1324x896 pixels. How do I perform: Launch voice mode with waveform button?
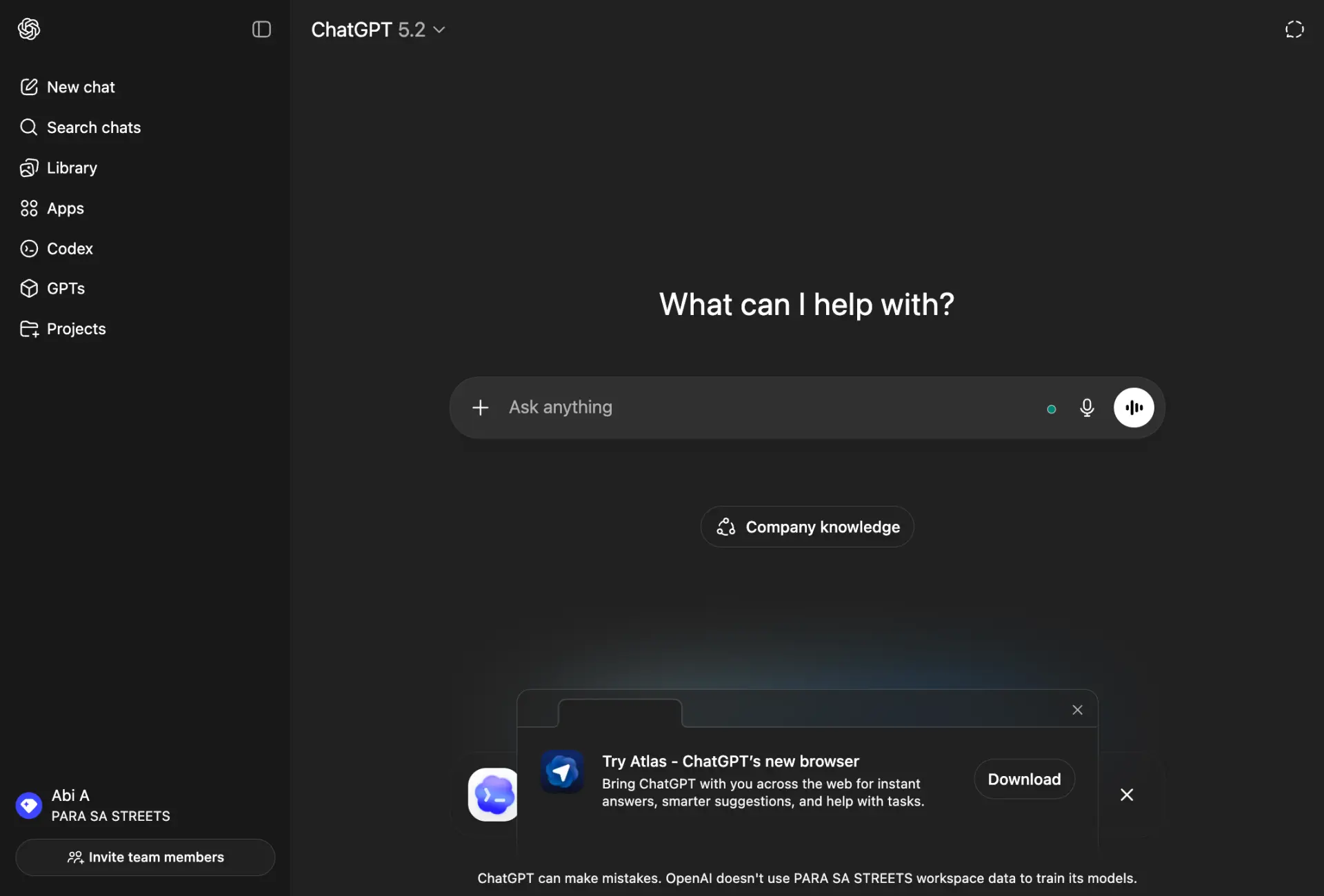tap(1134, 407)
